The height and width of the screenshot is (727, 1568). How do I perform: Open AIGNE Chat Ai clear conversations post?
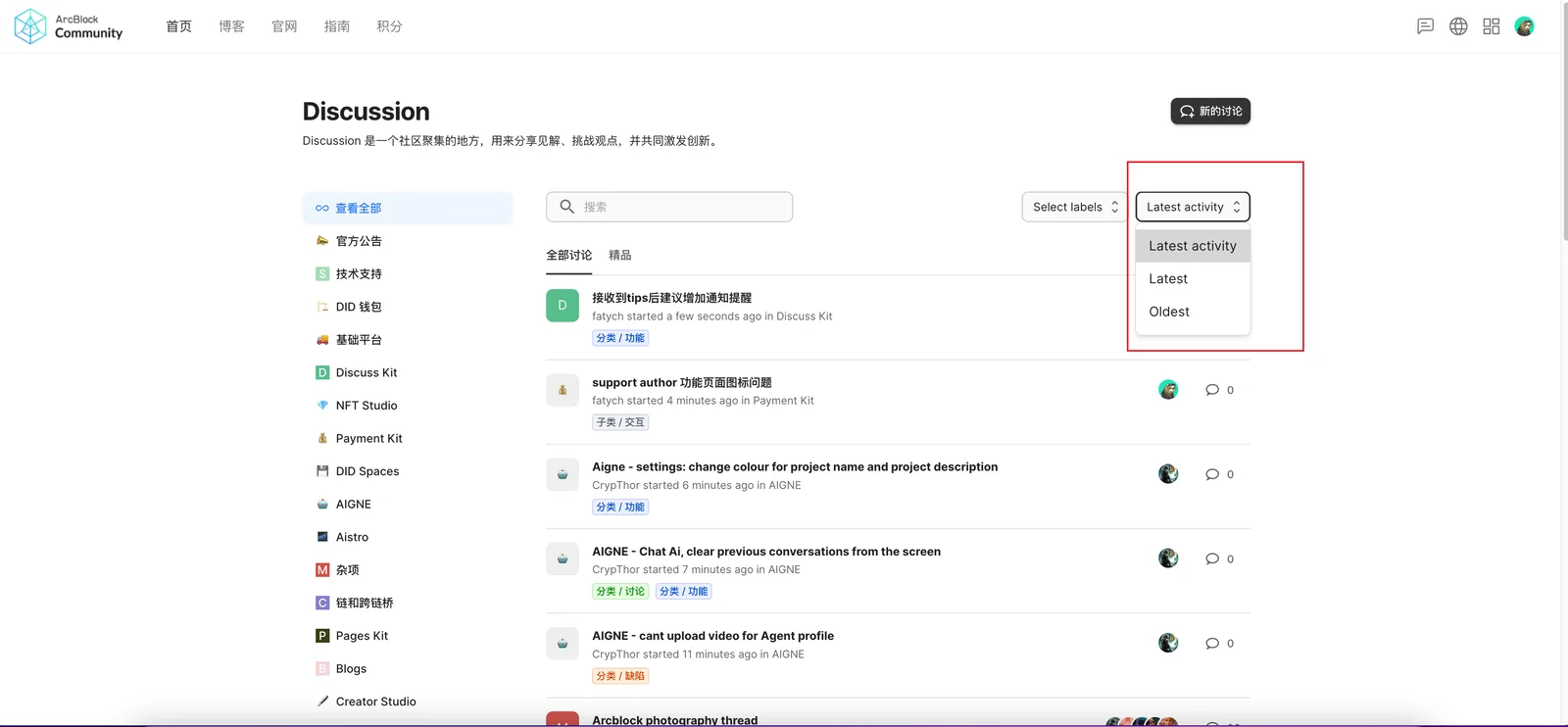pyautogui.click(x=766, y=552)
